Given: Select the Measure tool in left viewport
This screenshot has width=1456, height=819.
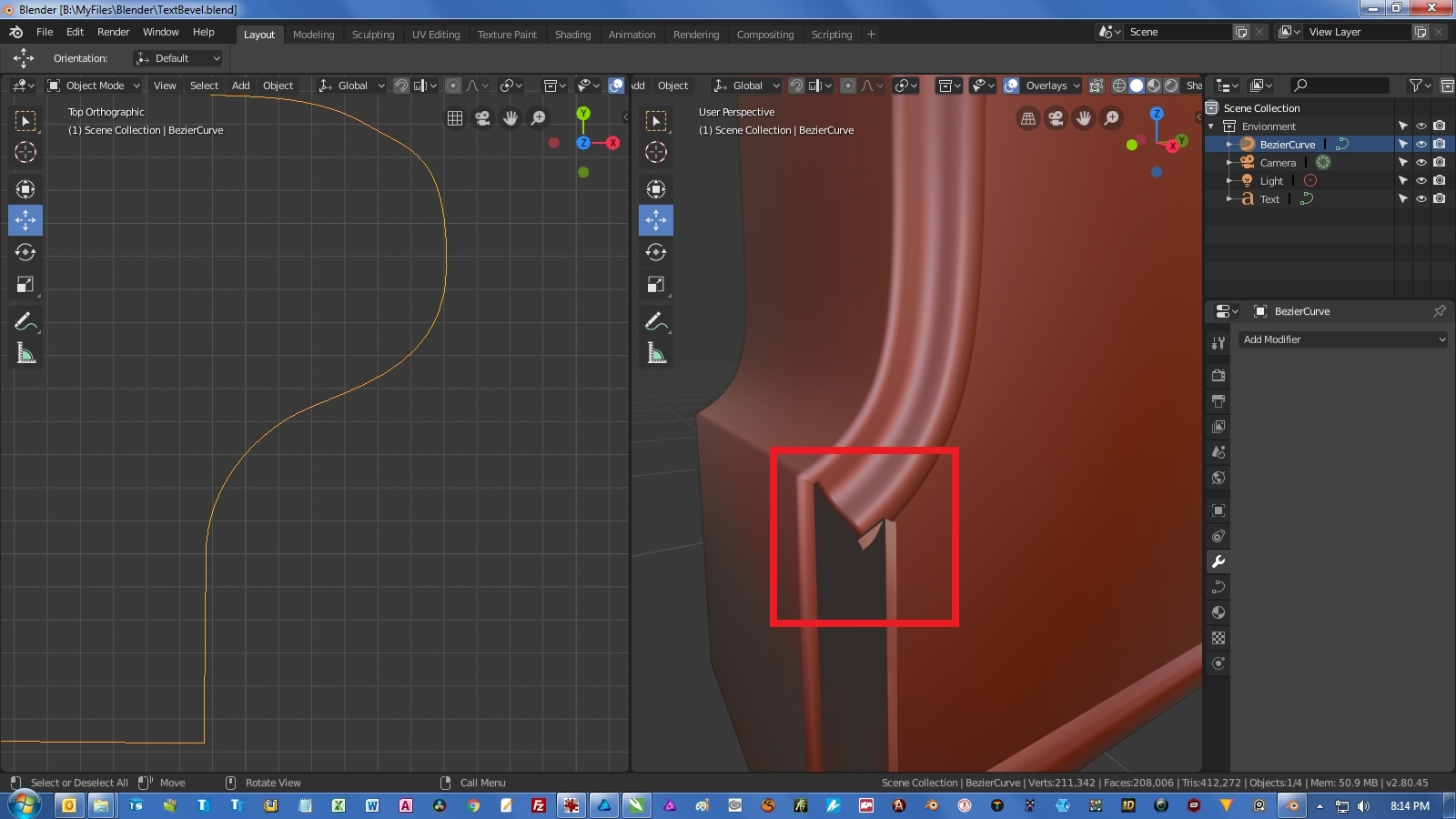Looking at the screenshot, I should tap(25, 353).
